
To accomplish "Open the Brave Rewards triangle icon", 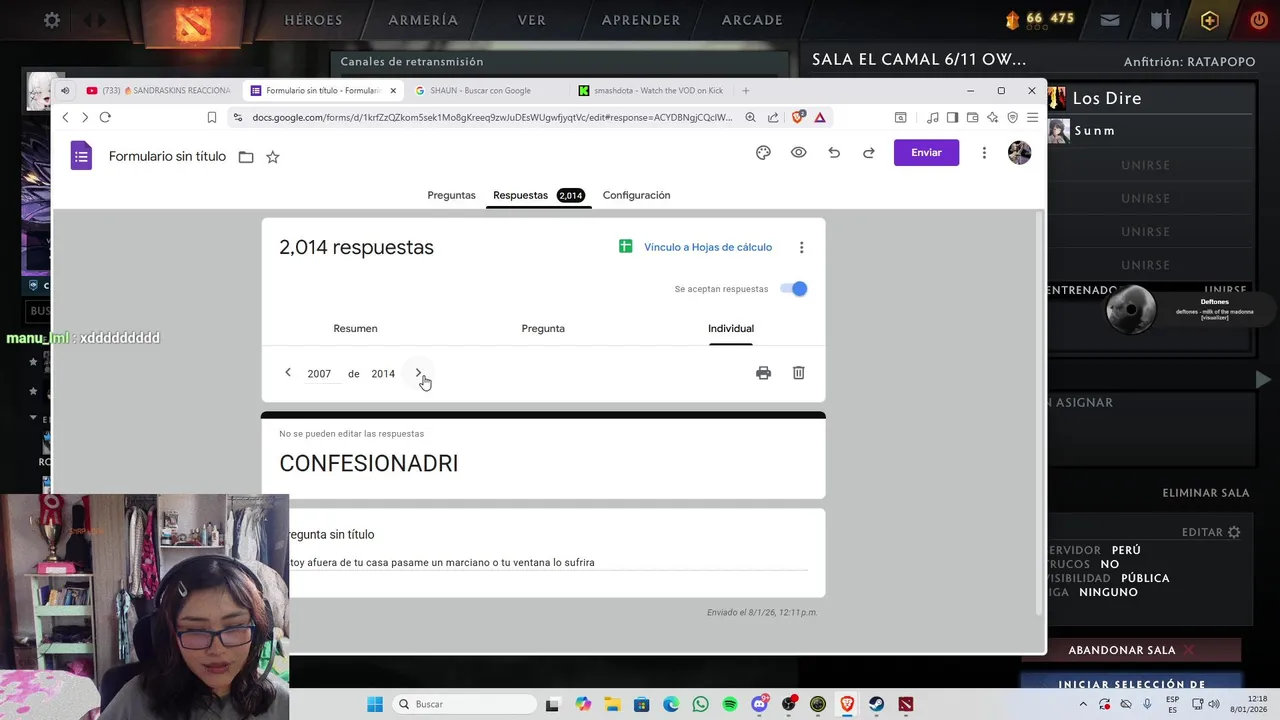I will 820,117.
